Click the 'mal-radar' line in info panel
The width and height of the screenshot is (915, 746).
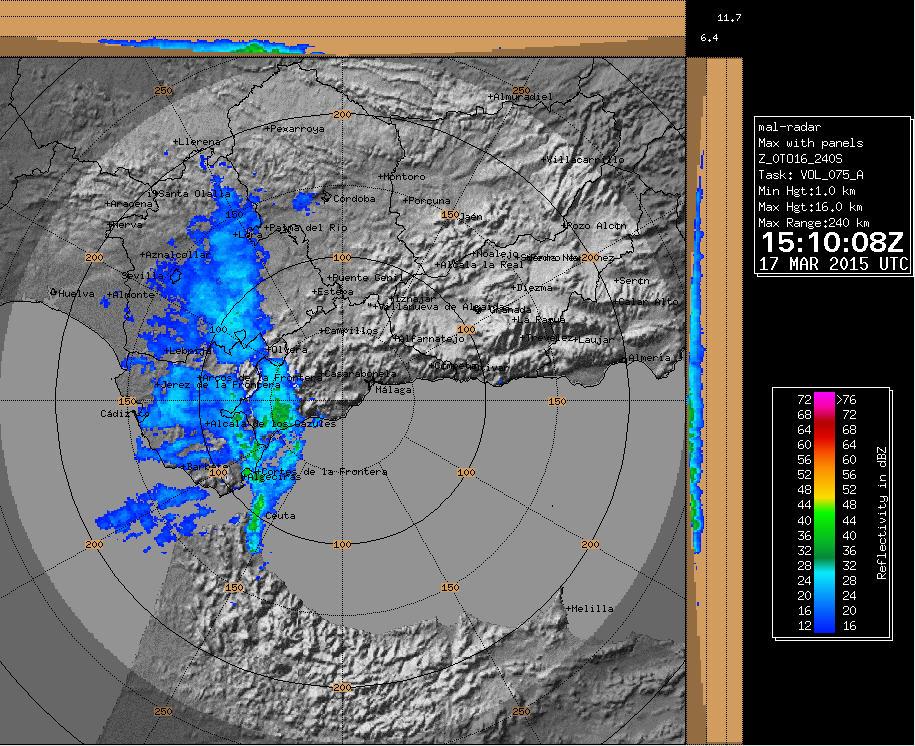pyautogui.click(x=790, y=127)
